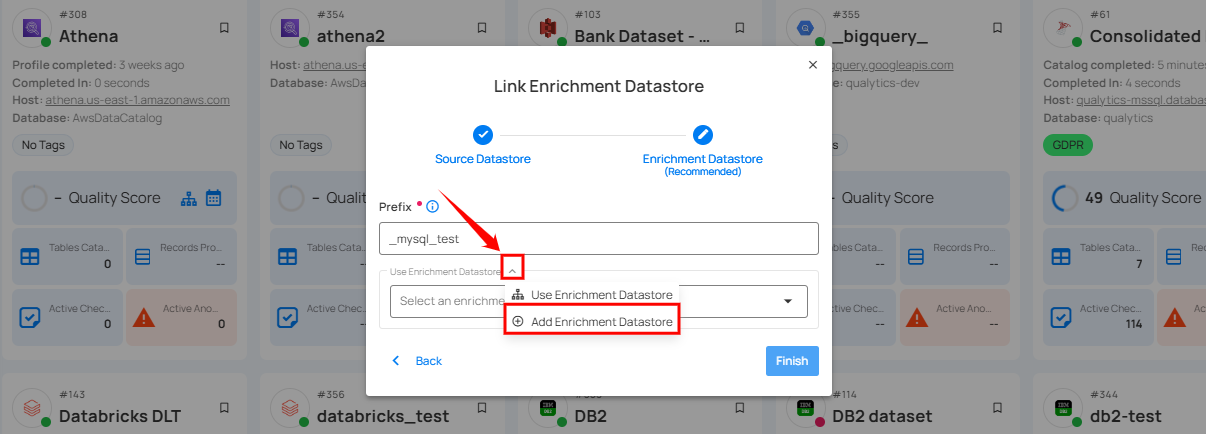Click Athena quality score calendar icon
The width and height of the screenshot is (1206, 434).
point(213,198)
